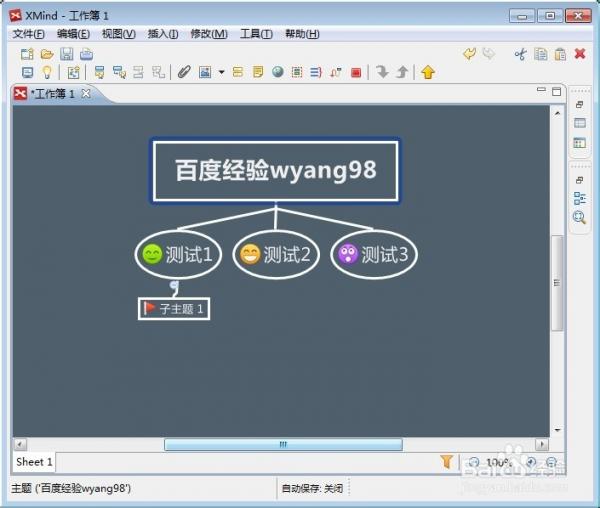Create a relationship using the relationship icon

336,72
